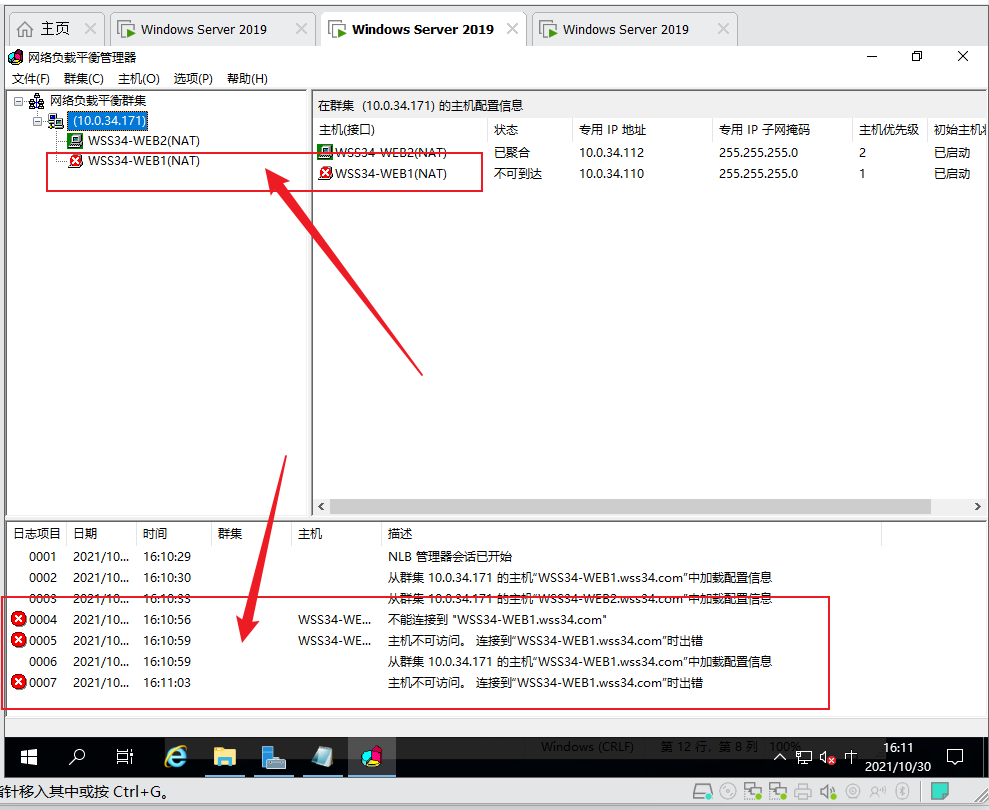Click the red error icon of WSS34-WEB1 host row
989x810 pixels.
pos(325,173)
